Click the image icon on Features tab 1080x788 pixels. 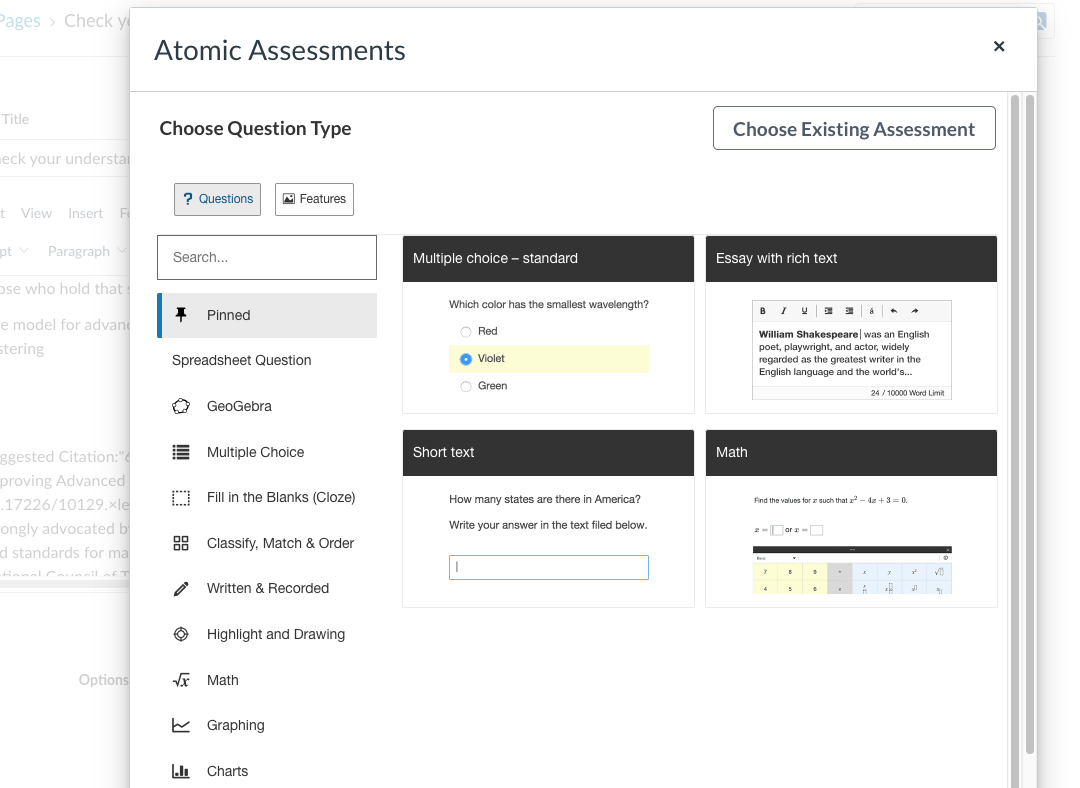pyautogui.click(x=289, y=199)
